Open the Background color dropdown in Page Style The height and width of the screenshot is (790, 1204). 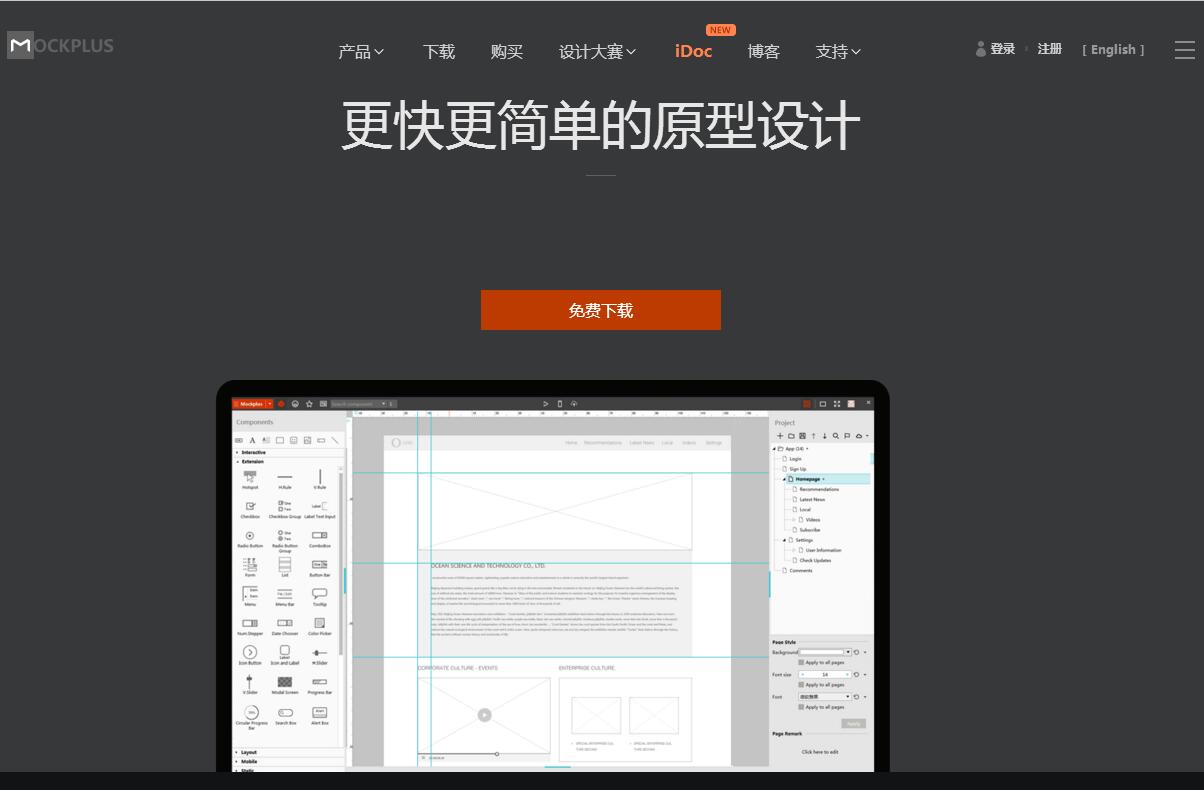pos(848,652)
